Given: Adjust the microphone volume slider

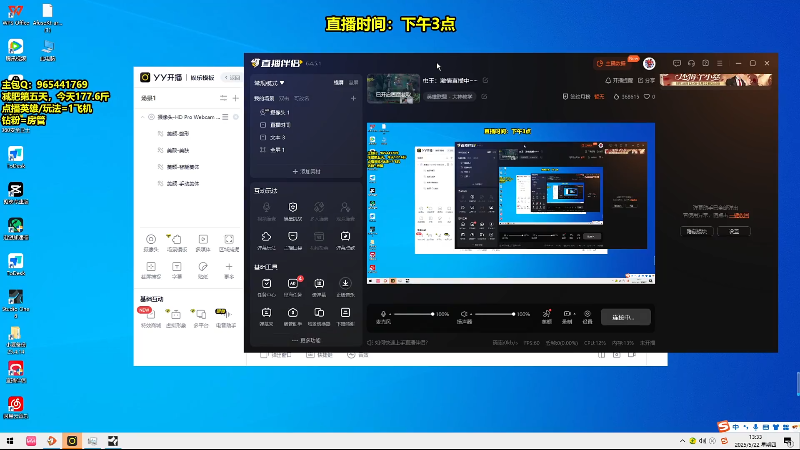Looking at the screenshot, I should coord(413,314).
